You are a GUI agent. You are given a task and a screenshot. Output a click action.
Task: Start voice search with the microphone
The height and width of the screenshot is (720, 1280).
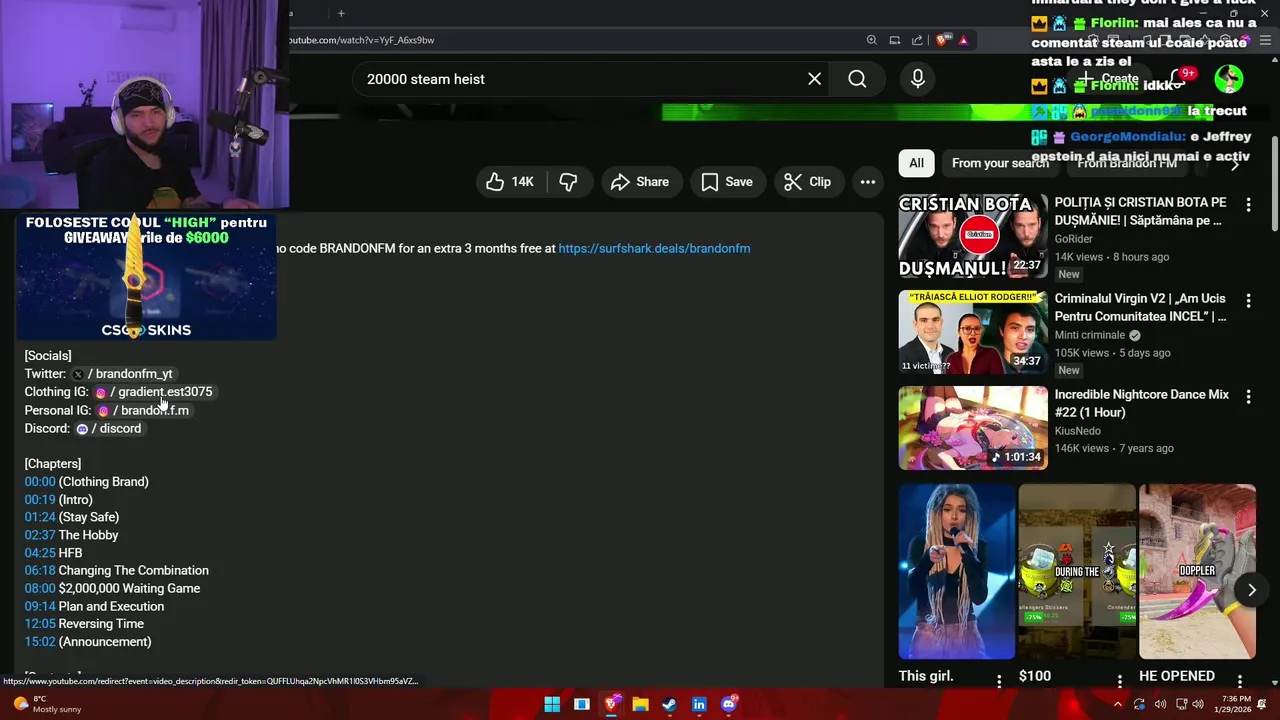(918, 79)
